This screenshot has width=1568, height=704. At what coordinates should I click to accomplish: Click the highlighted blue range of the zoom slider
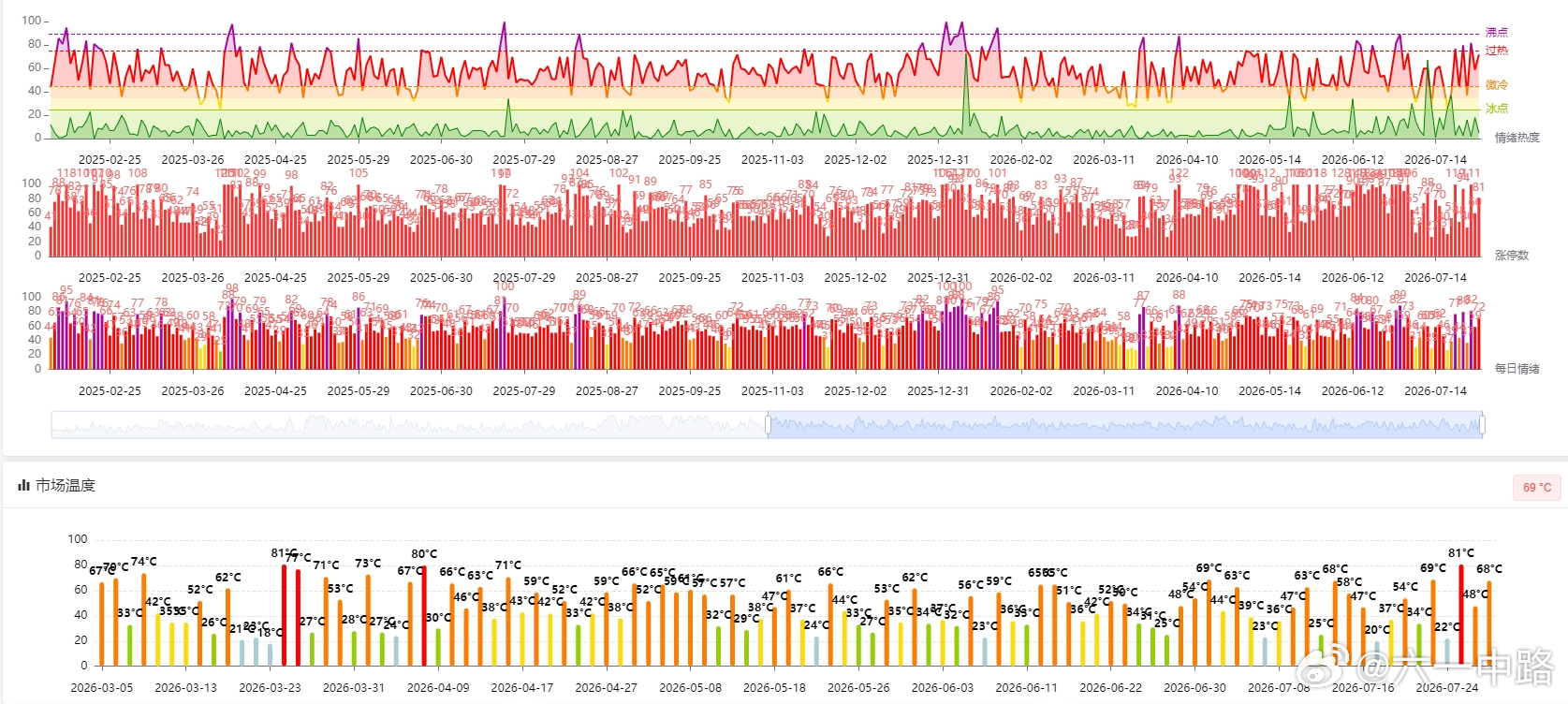(1125, 425)
